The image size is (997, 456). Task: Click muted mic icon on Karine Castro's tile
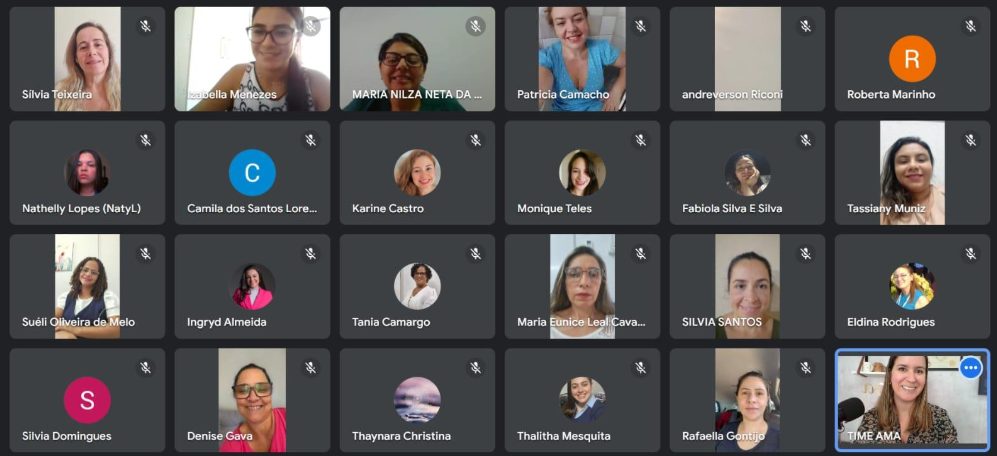coord(476,140)
